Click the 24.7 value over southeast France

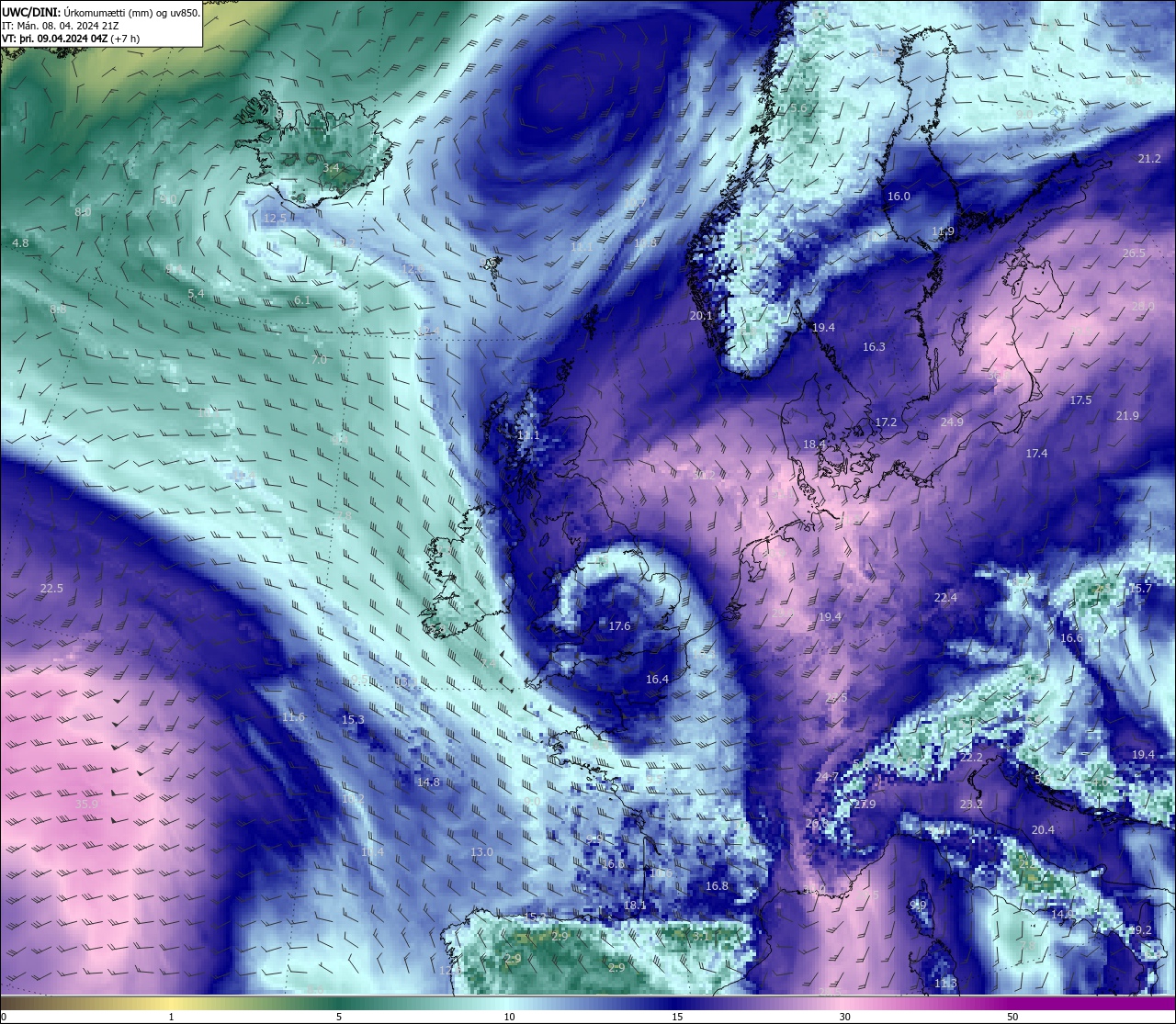click(827, 777)
